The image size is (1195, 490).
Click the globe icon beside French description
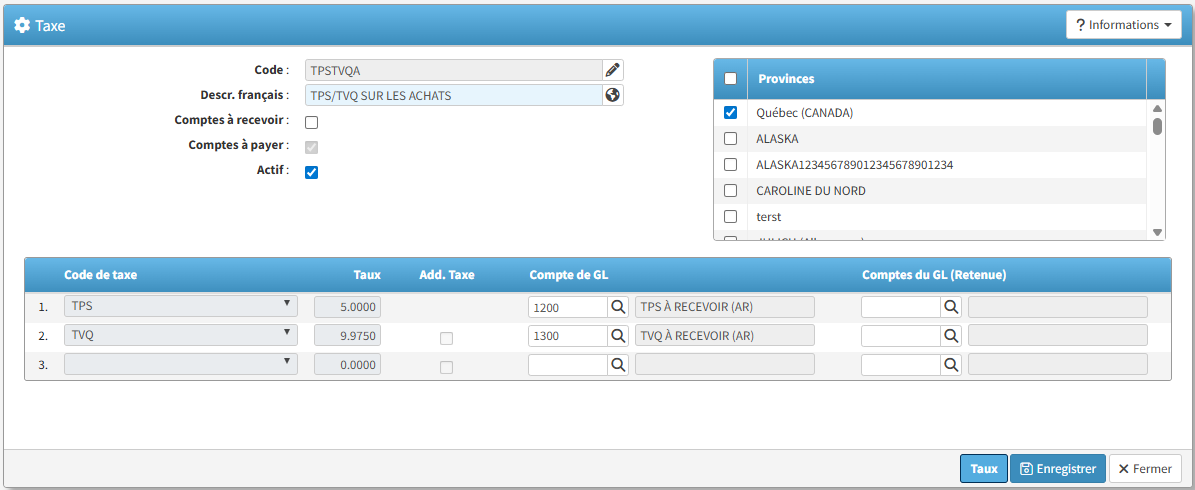pyautogui.click(x=613, y=96)
